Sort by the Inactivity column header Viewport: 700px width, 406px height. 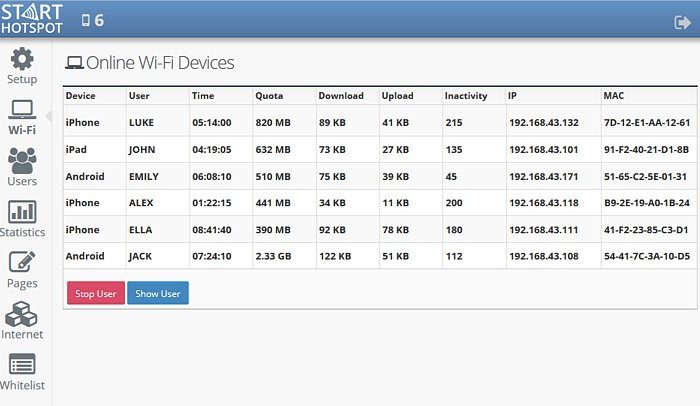(x=466, y=96)
